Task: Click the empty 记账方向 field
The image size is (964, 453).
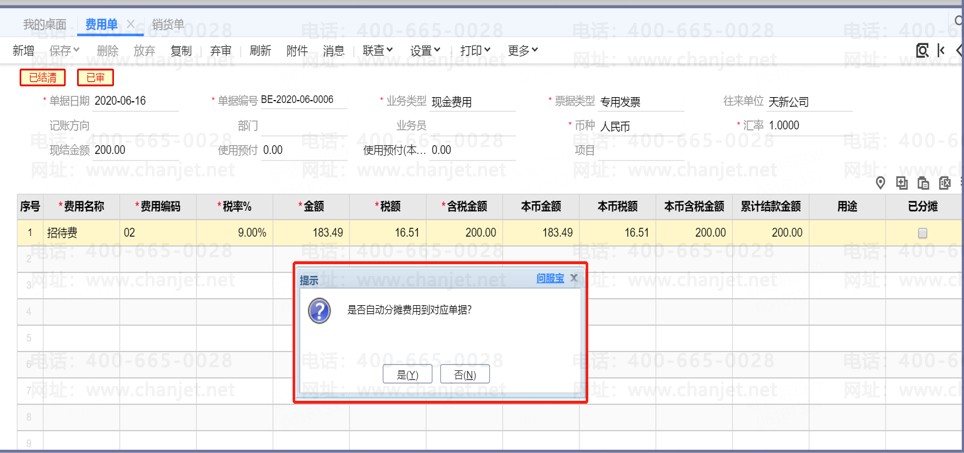Action: point(135,126)
